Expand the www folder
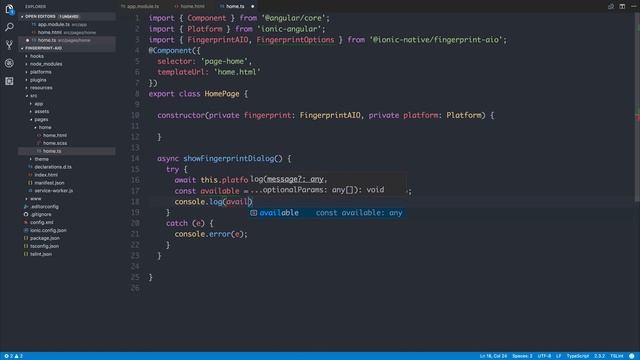 pyautogui.click(x=36, y=199)
